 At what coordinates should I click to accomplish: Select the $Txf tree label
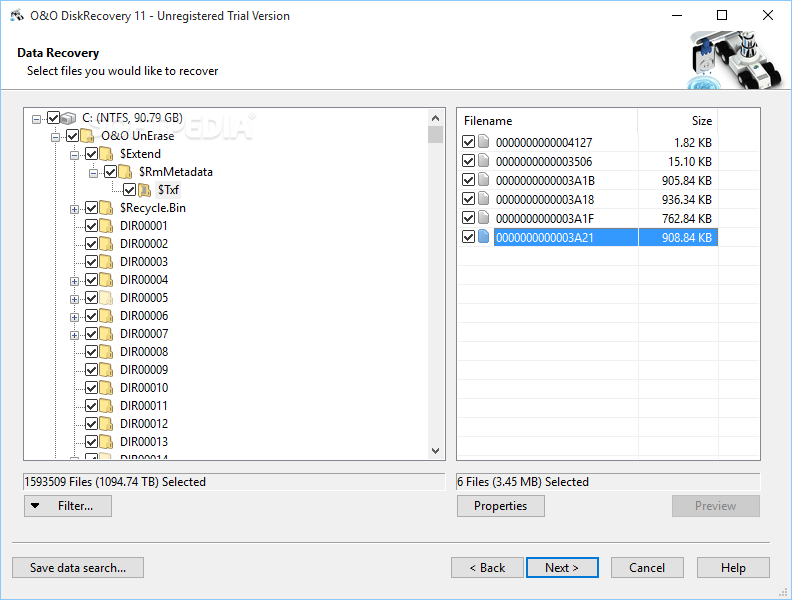tap(168, 190)
